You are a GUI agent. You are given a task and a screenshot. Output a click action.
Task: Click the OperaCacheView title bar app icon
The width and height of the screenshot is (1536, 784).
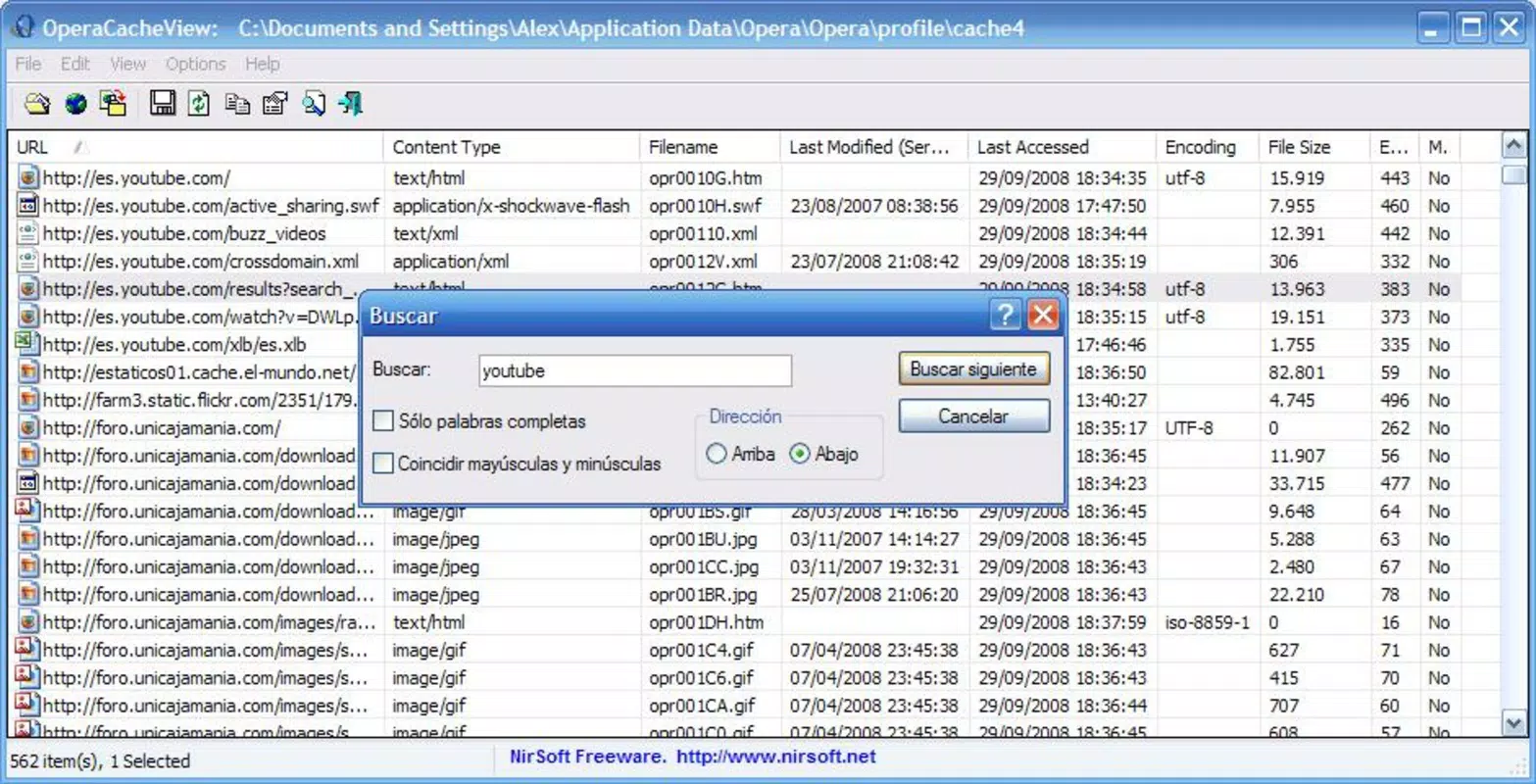click(x=23, y=27)
